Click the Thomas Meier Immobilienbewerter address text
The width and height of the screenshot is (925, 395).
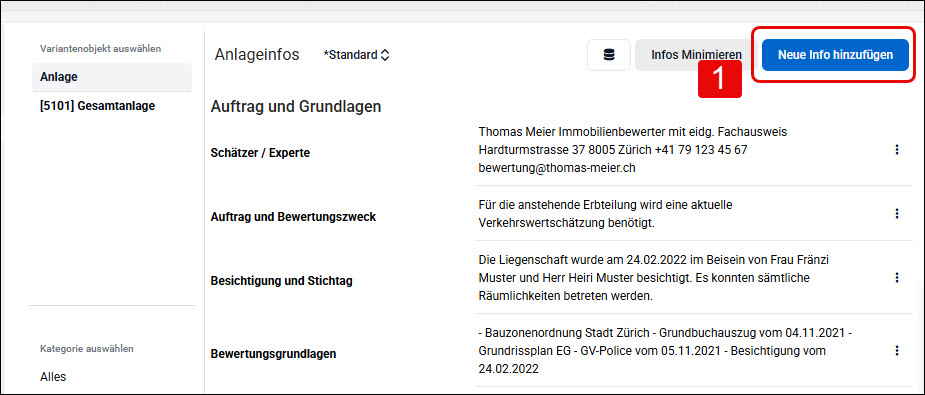632,150
